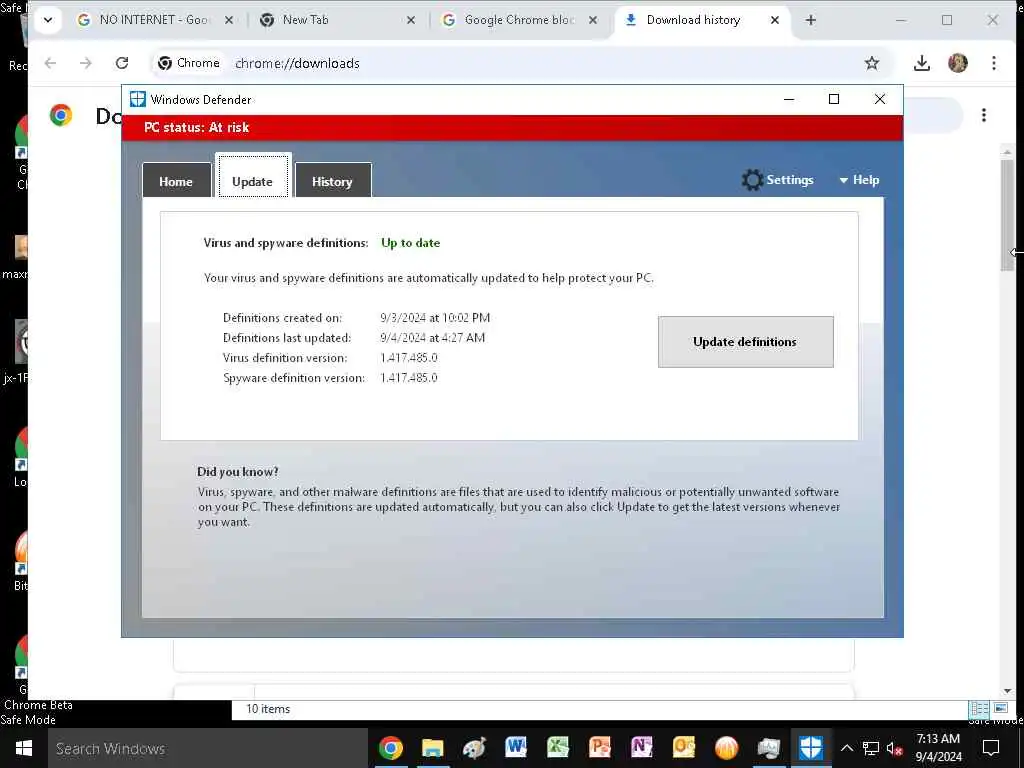
Task: Open Chrome three-dot main menu
Action: pyautogui.click(x=994, y=63)
